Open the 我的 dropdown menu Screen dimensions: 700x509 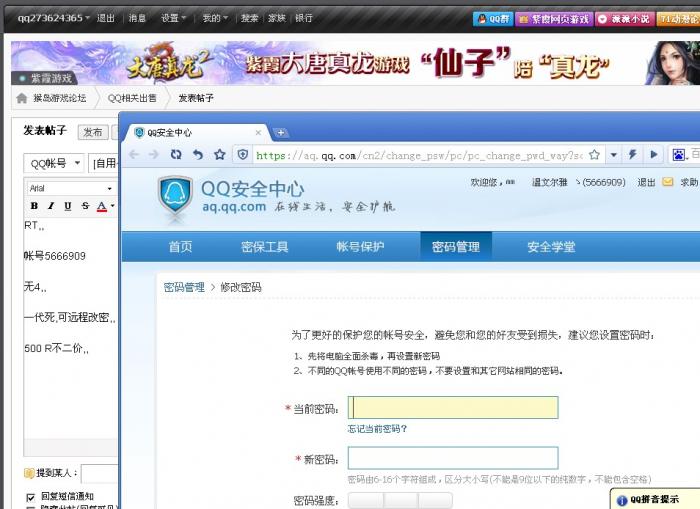click(215, 18)
